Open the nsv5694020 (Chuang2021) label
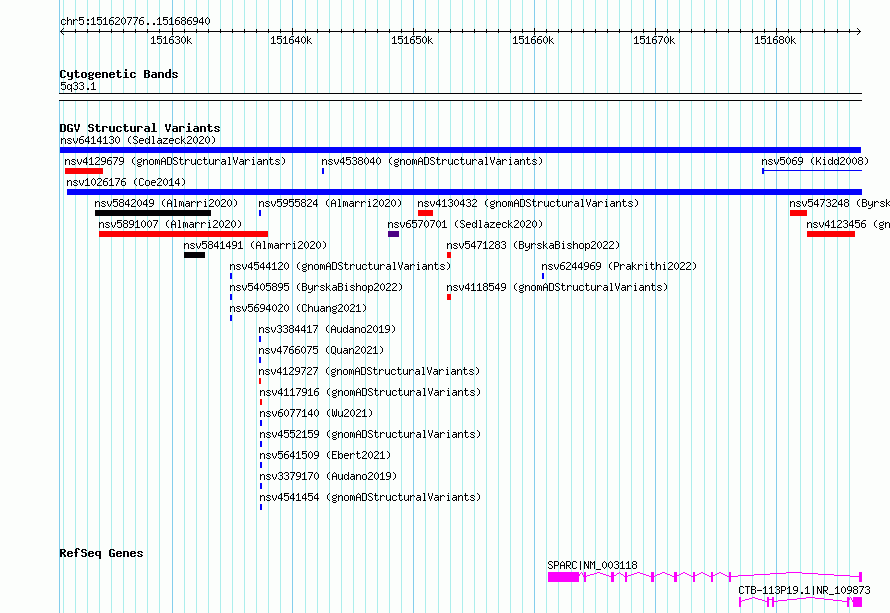The height and width of the screenshot is (613, 890). coord(299,308)
